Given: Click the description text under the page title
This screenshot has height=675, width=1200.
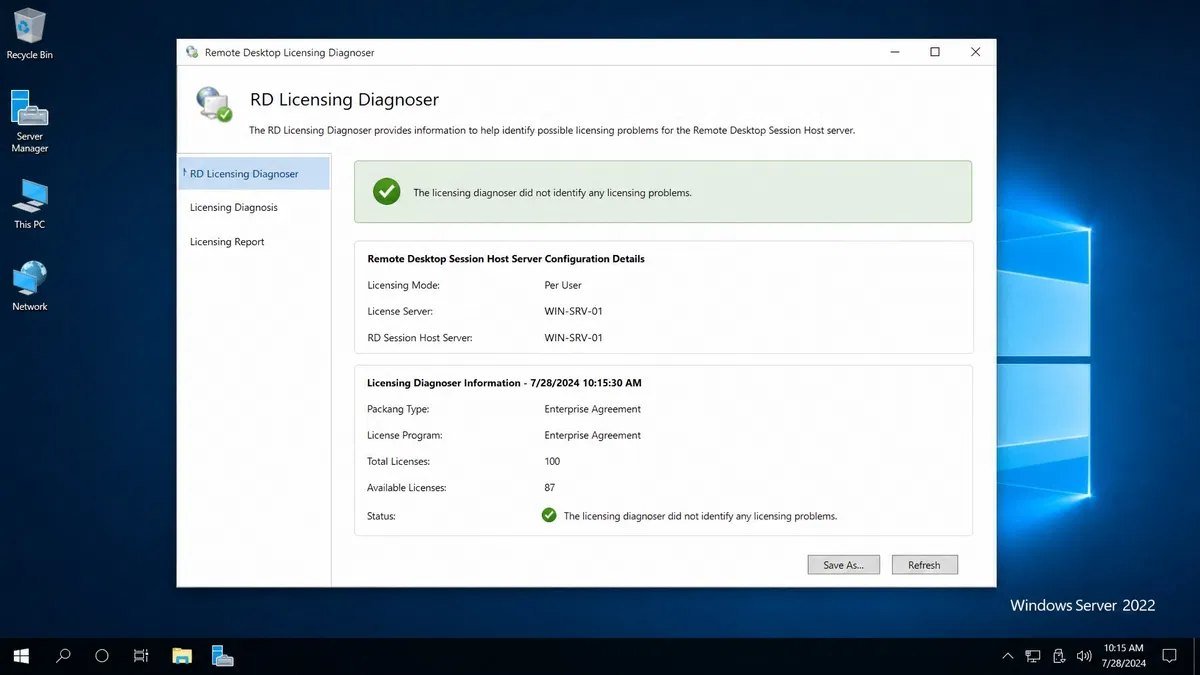Looking at the screenshot, I should [x=552, y=130].
